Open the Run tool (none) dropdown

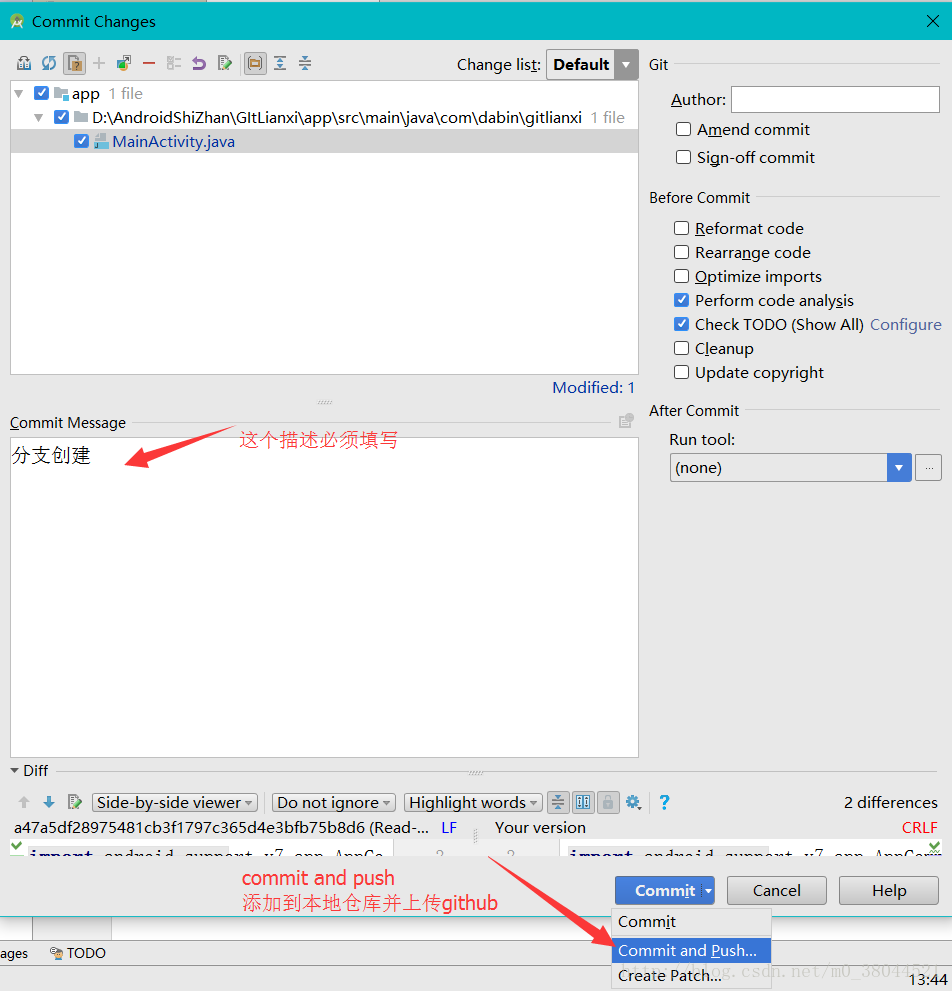tap(790, 468)
